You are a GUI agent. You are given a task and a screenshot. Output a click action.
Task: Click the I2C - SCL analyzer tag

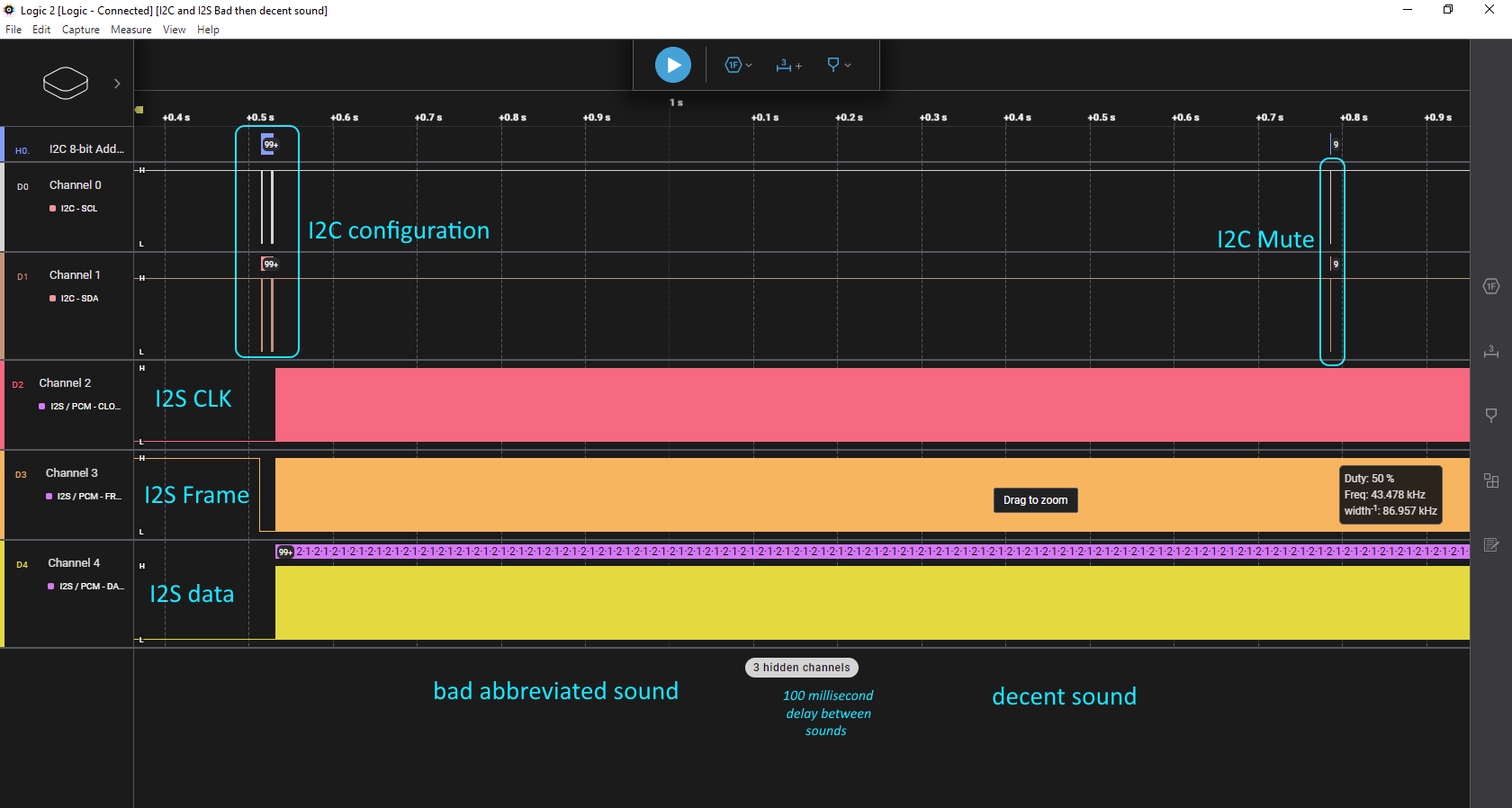pos(74,208)
